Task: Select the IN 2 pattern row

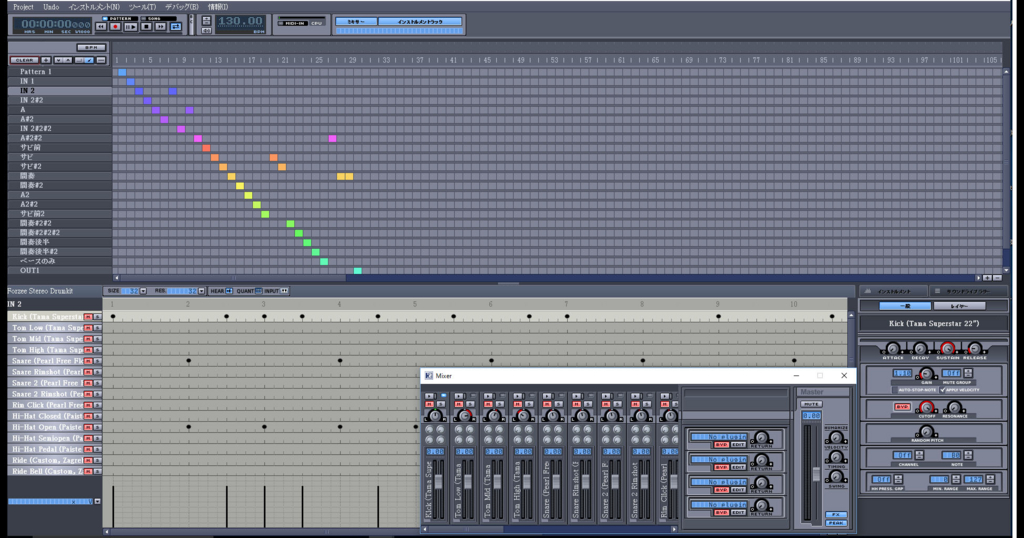Action: click(x=59, y=91)
